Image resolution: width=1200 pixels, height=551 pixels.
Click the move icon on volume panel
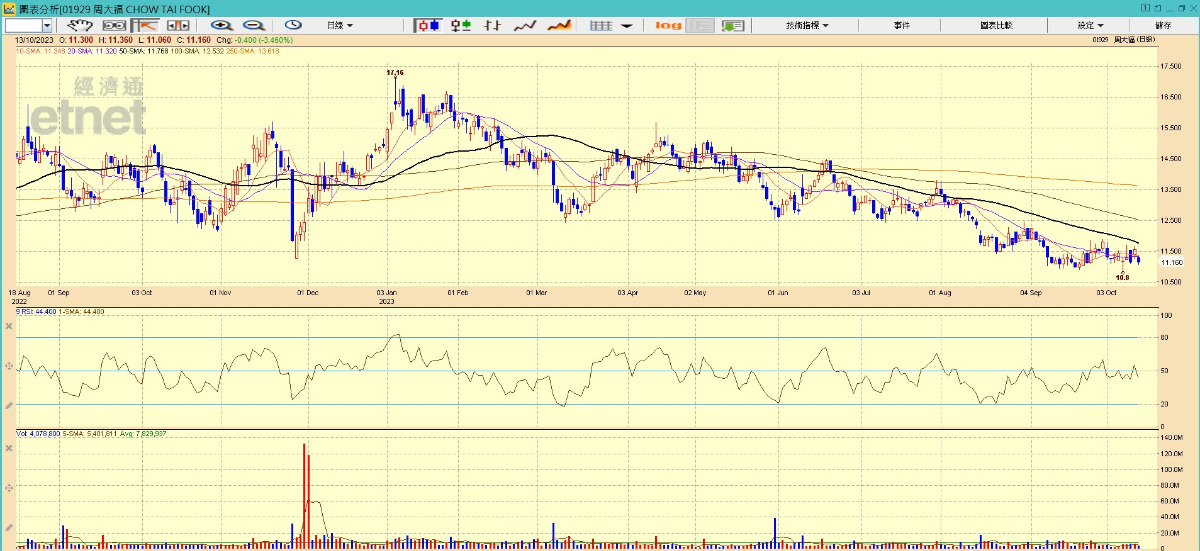pyautogui.click(x=8, y=487)
